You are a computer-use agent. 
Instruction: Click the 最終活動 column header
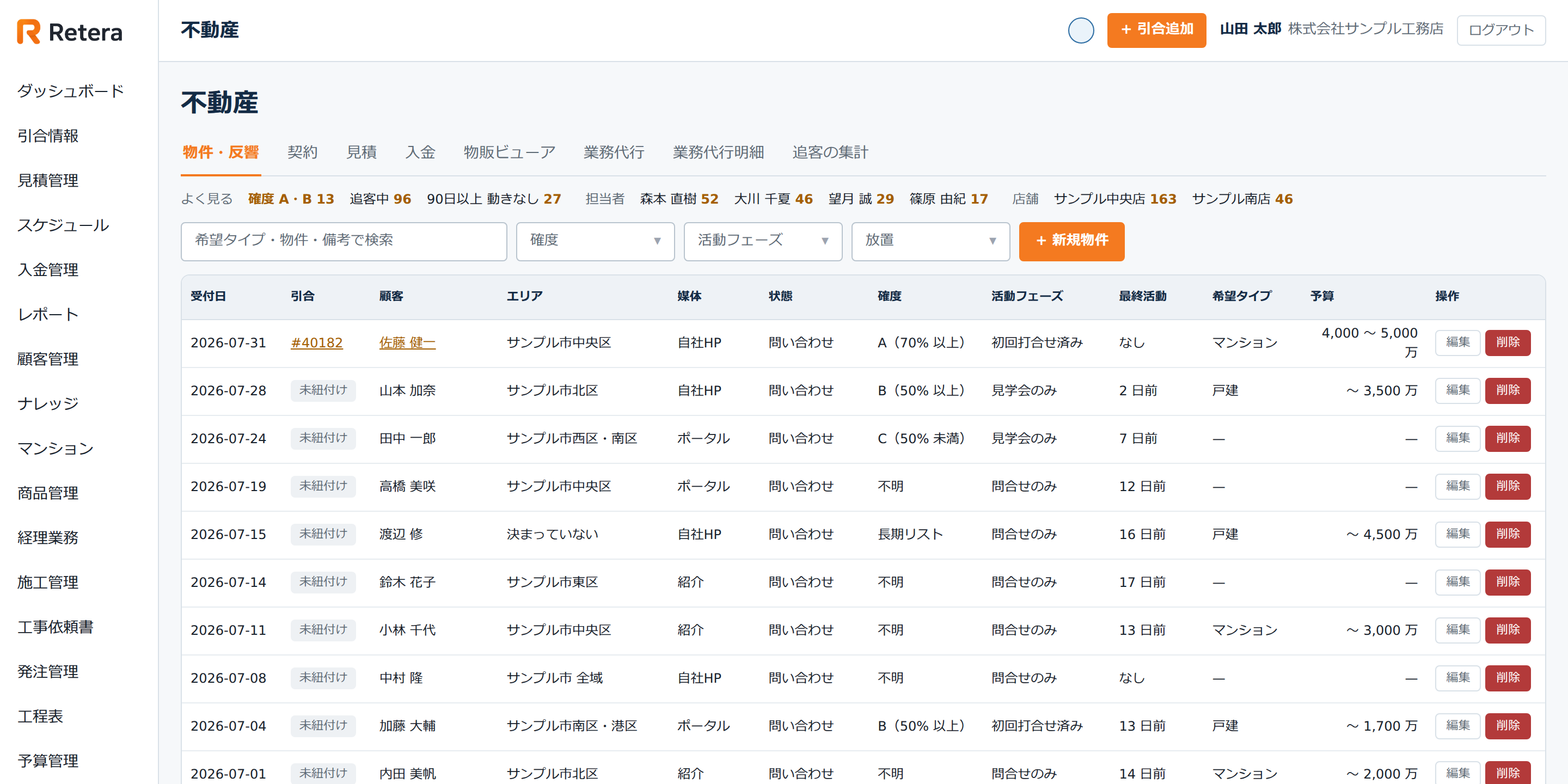[1143, 296]
